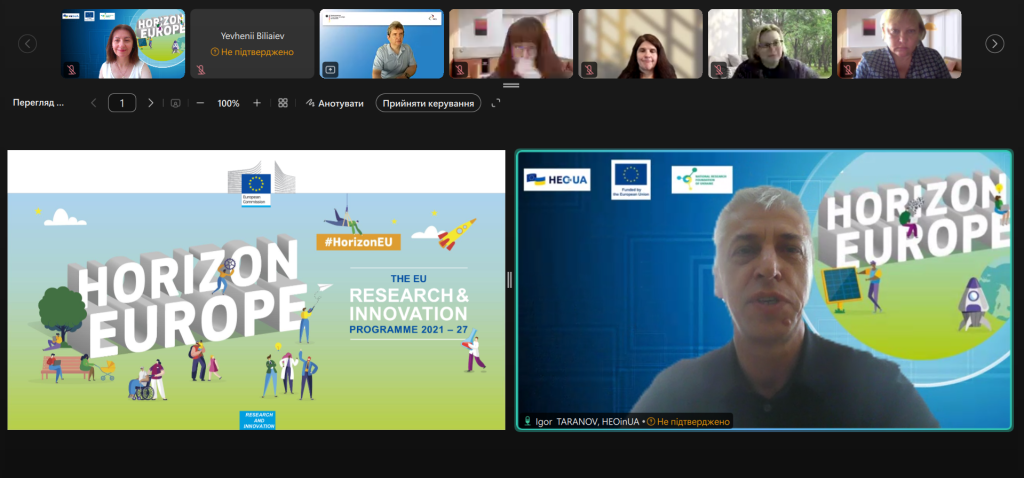Image resolution: width=1024 pixels, height=478 pixels.
Task: Click the slide number field showing 1
Action: pos(122,103)
